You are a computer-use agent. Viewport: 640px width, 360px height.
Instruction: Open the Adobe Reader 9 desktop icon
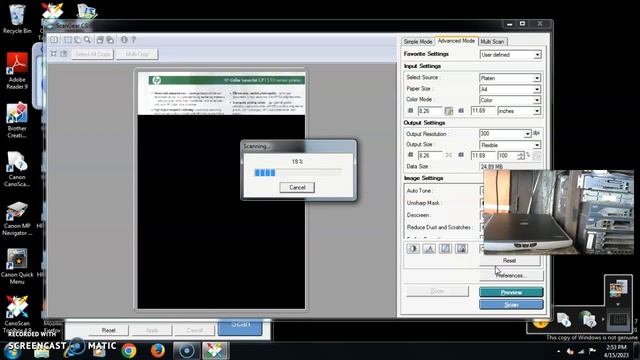pos(17,70)
